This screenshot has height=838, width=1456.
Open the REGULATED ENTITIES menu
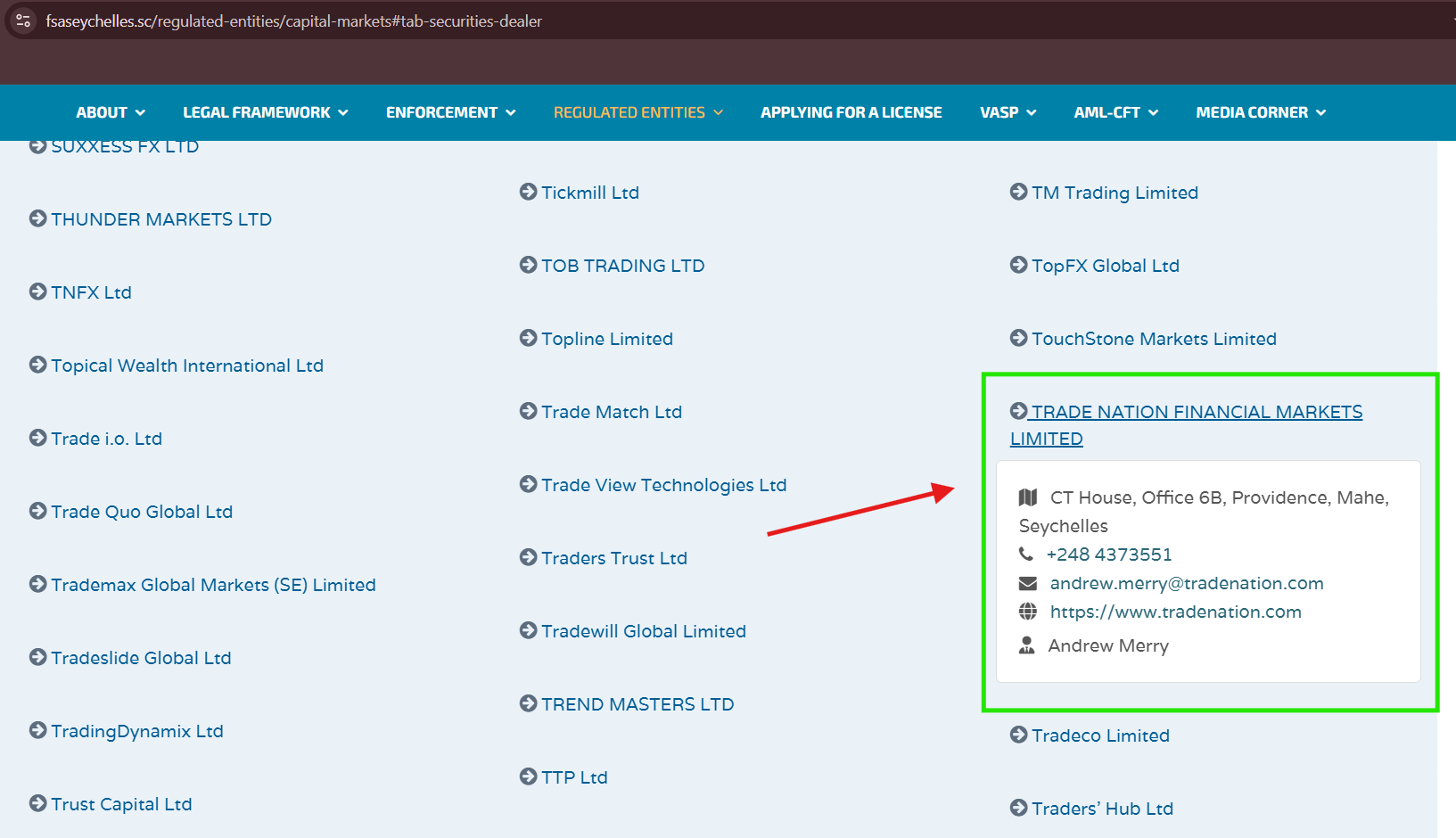click(x=638, y=112)
